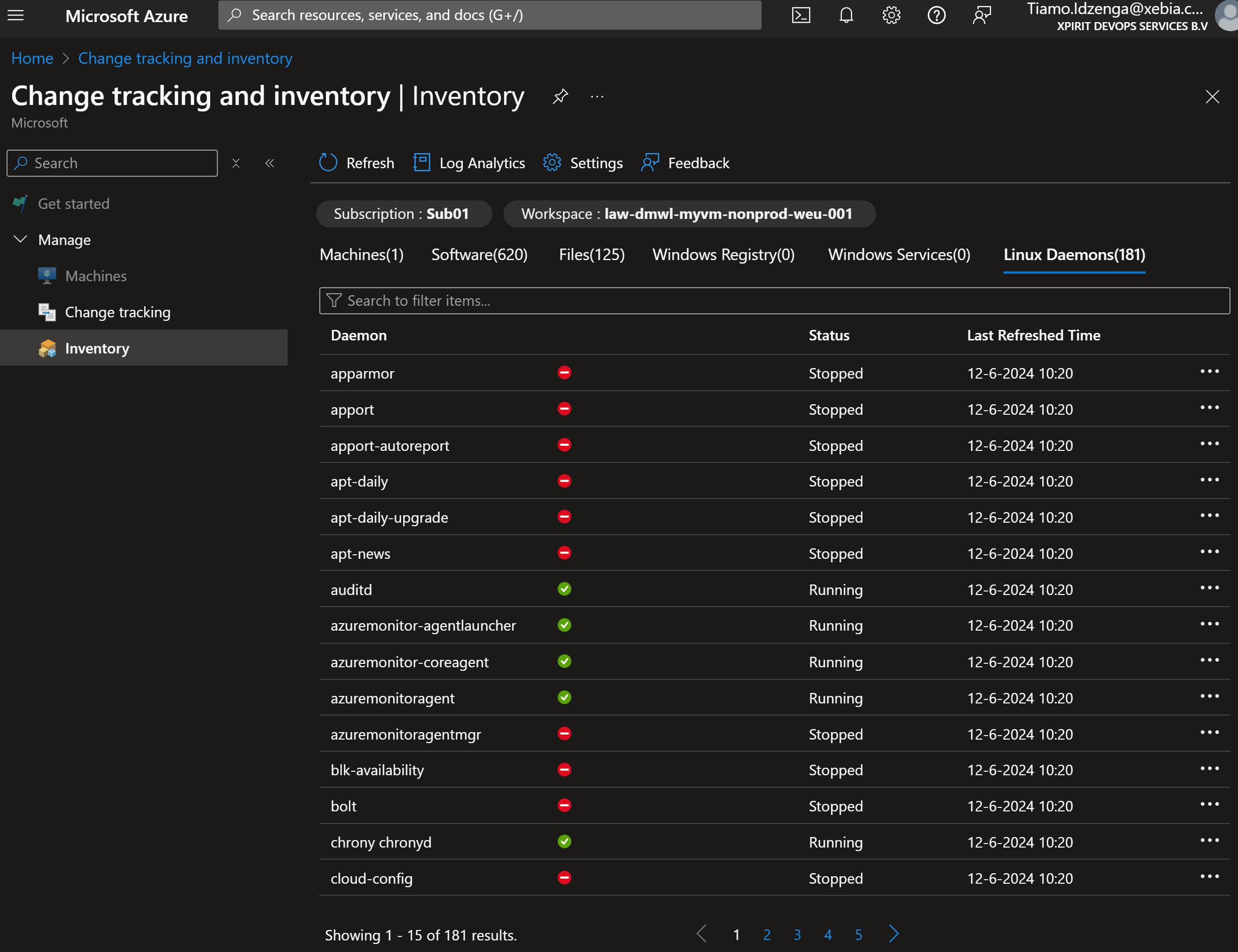Open portal settings gear in top bar

pos(891,15)
